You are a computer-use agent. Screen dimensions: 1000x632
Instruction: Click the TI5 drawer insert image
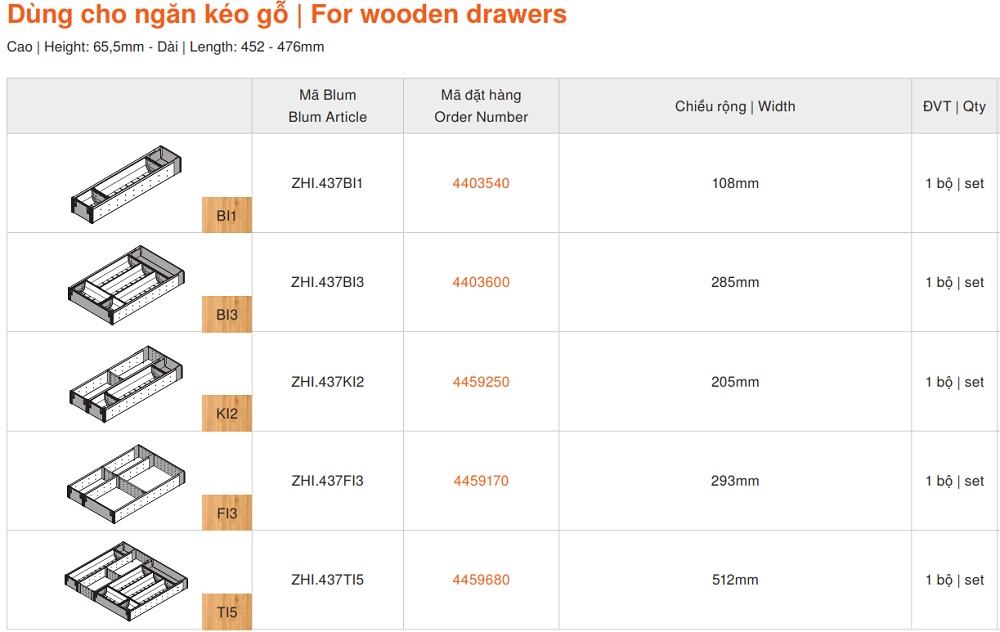point(127,577)
